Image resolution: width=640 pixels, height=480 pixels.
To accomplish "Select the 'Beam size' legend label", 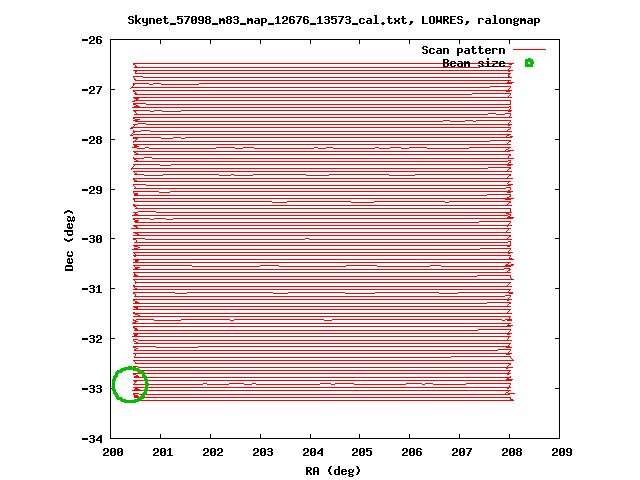I will point(474,63).
